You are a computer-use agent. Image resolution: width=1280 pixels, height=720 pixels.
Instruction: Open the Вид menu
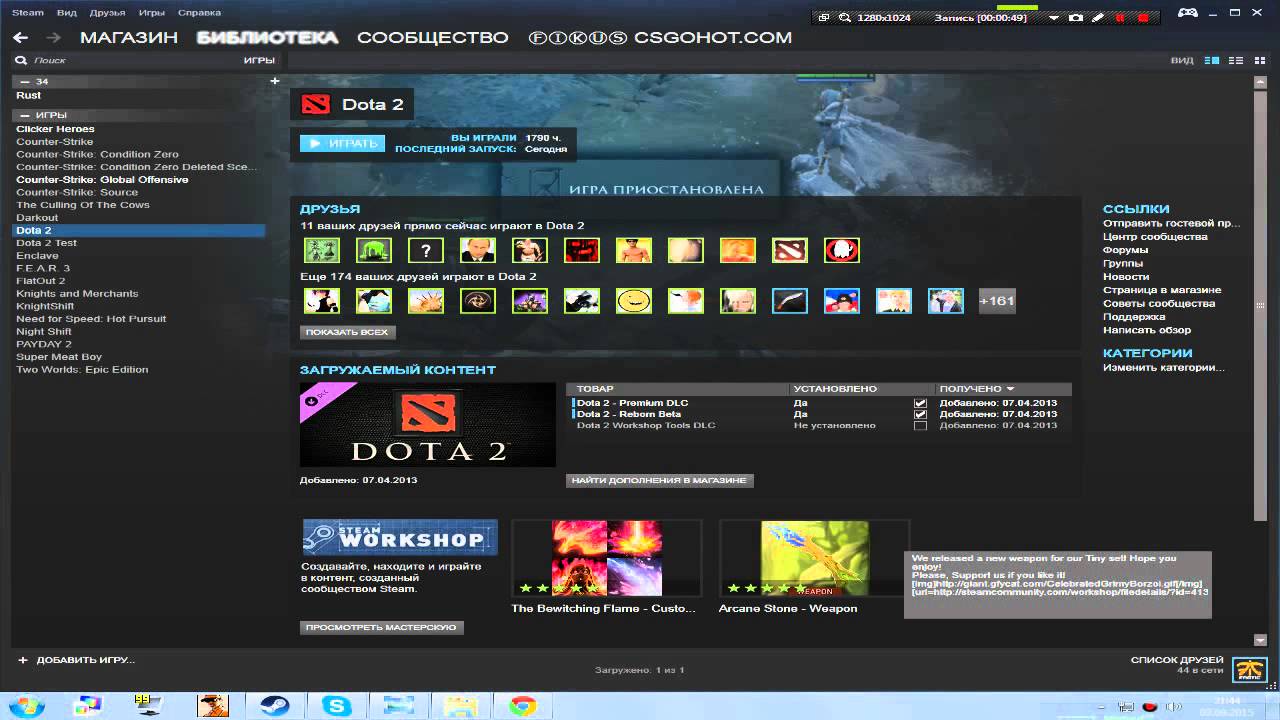[x=67, y=13]
